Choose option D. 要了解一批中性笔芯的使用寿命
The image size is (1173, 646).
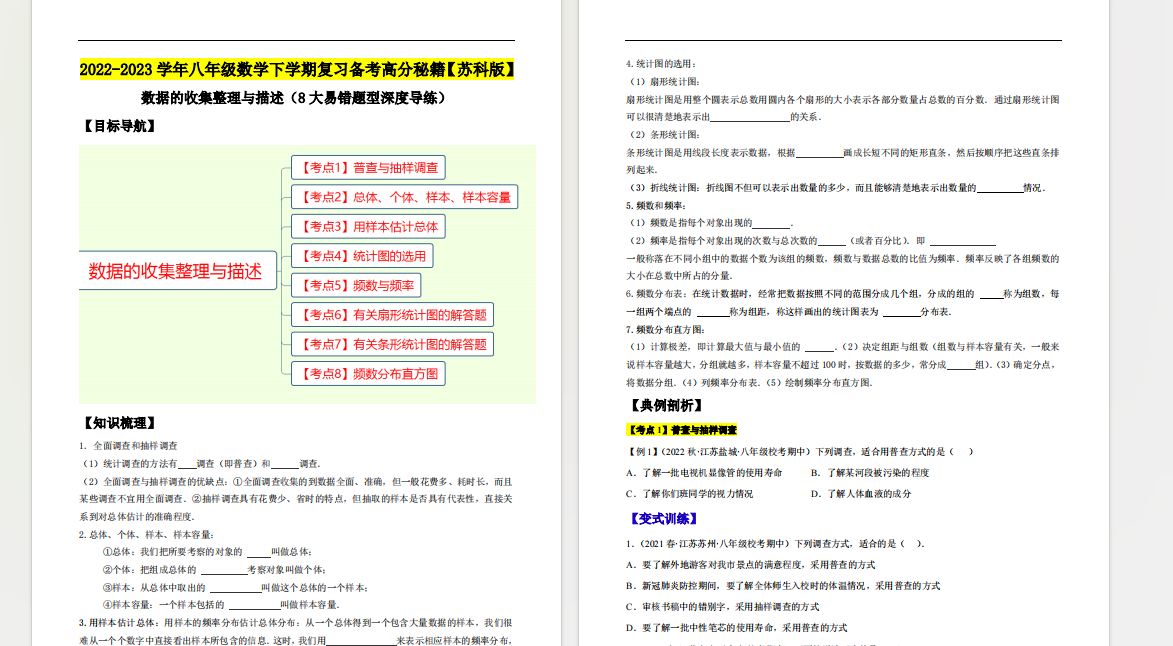(737, 627)
